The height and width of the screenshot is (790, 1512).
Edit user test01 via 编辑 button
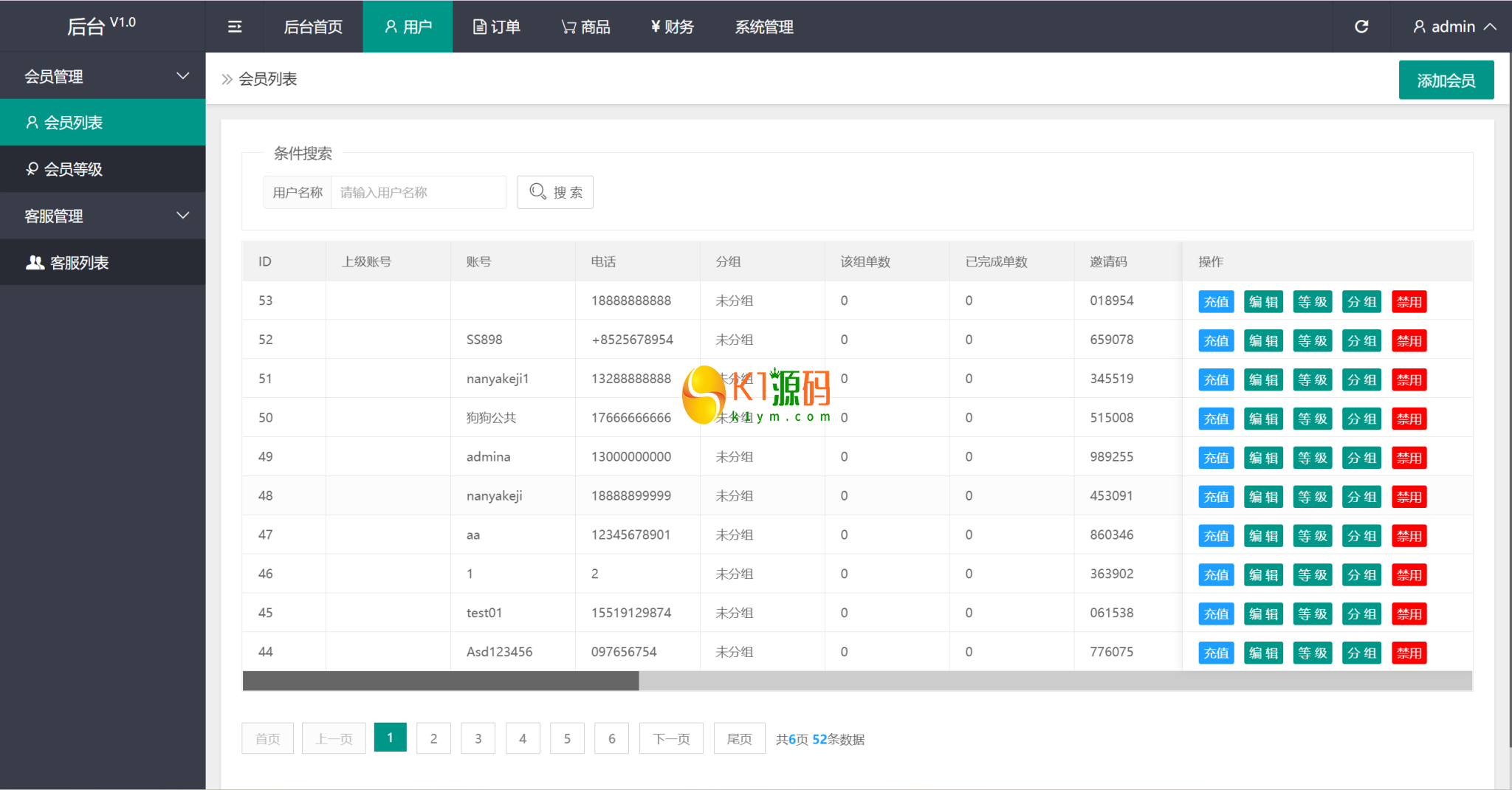click(x=1263, y=614)
